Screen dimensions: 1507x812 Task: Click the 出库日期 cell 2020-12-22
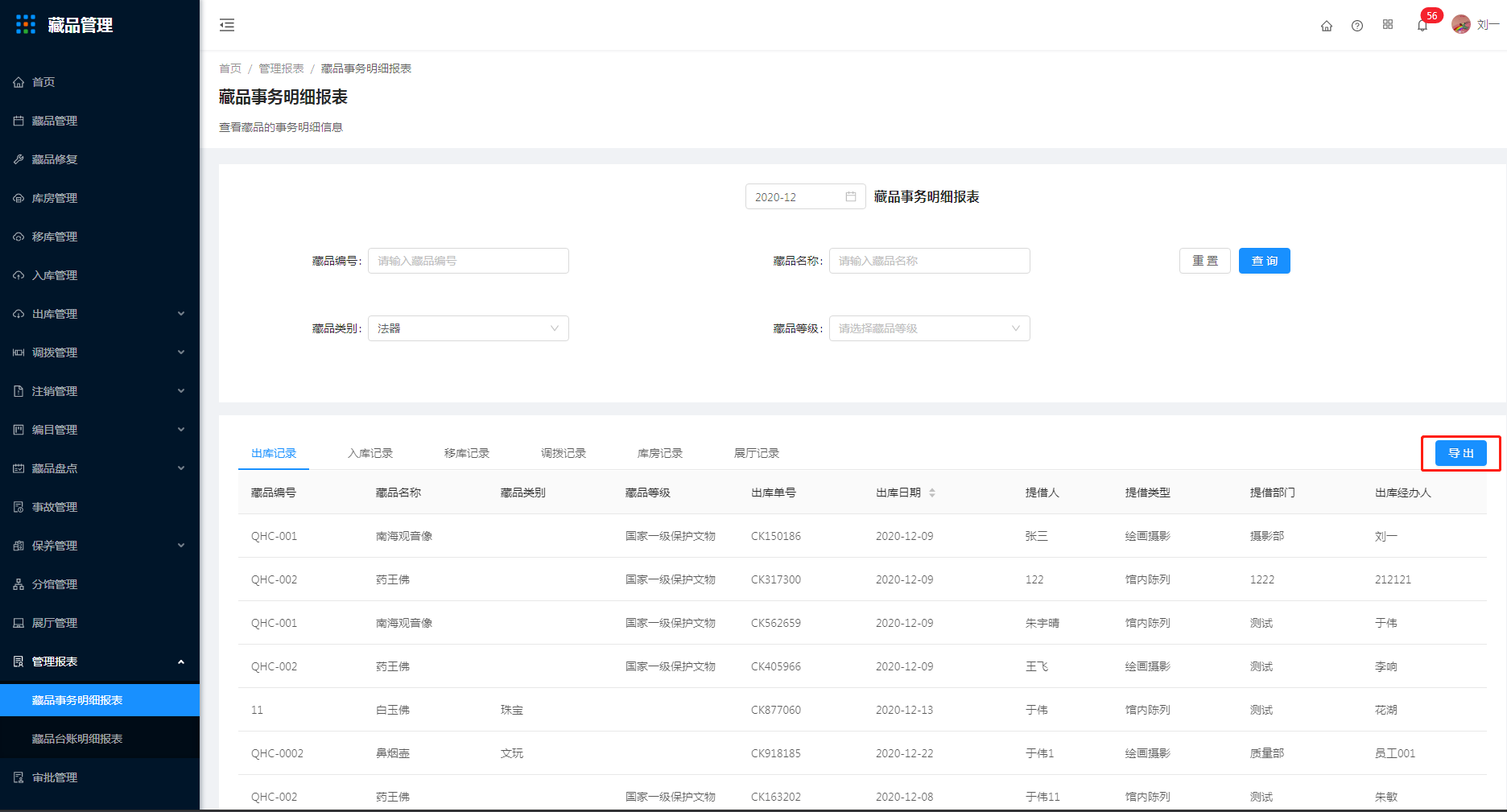point(905,753)
